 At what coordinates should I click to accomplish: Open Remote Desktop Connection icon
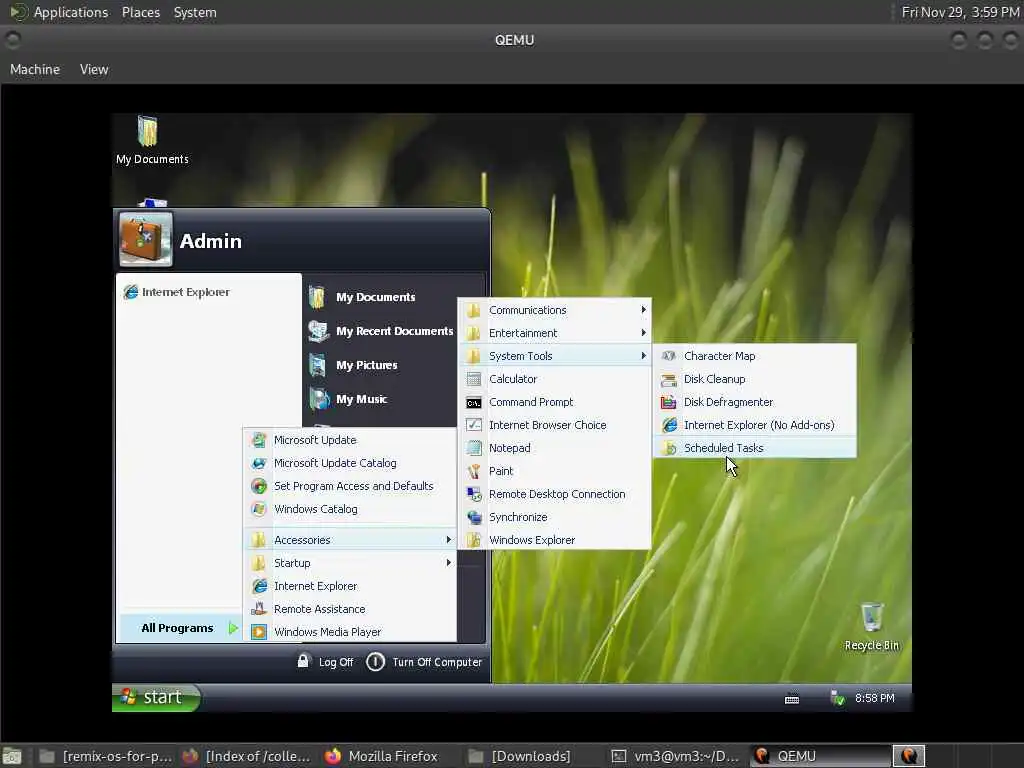pyautogui.click(x=473, y=494)
